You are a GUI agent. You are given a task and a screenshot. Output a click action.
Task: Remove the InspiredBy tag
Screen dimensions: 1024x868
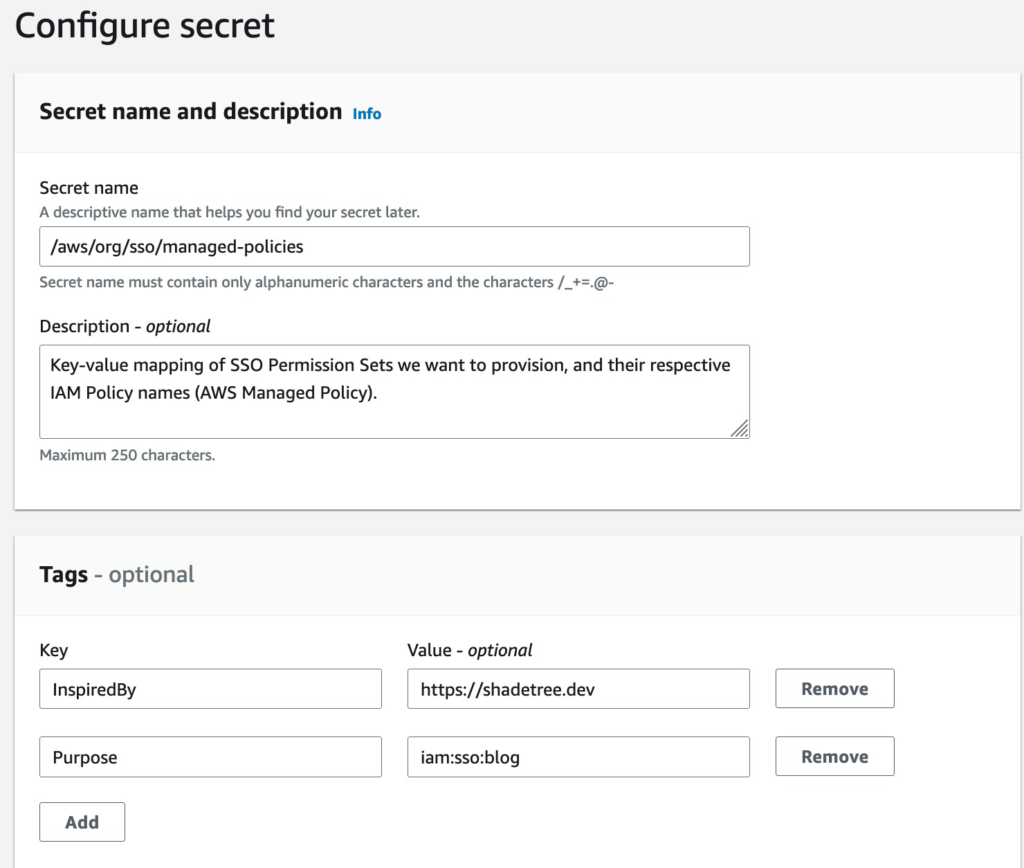pos(834,689)
